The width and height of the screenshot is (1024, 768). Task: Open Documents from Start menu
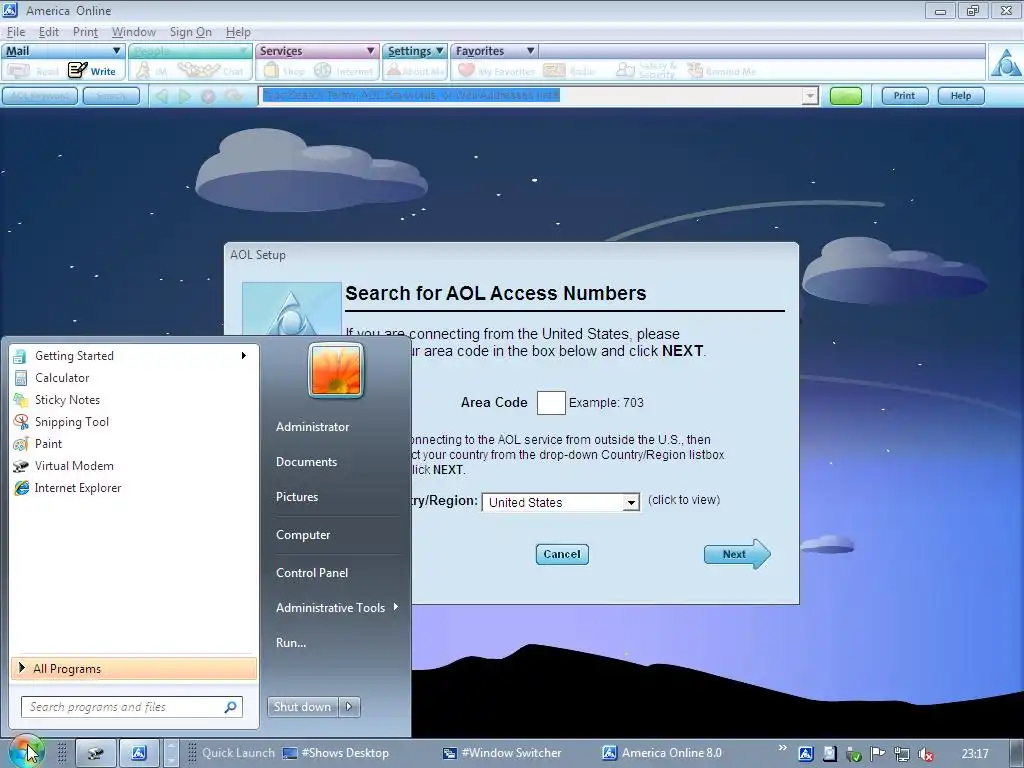click(306, 462)
